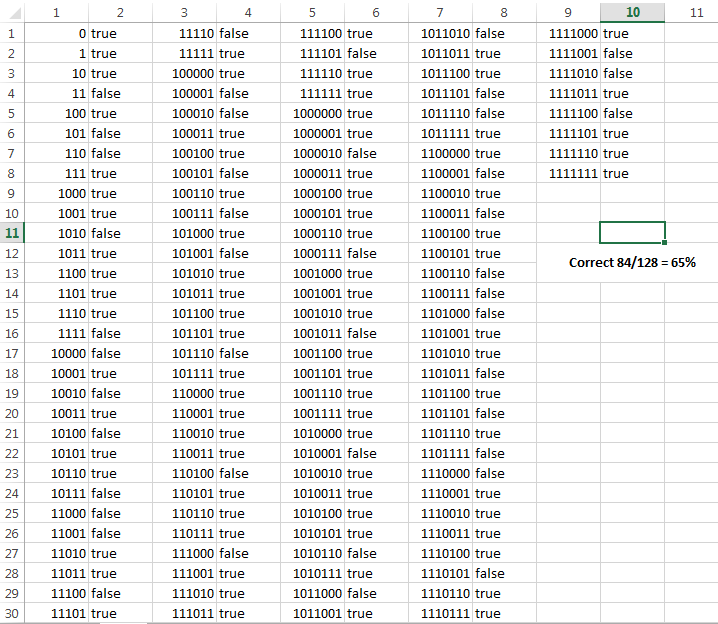Click the fill handle of the selected cell
The width and height of the screenshot is (718, 624).
point(665,243)
